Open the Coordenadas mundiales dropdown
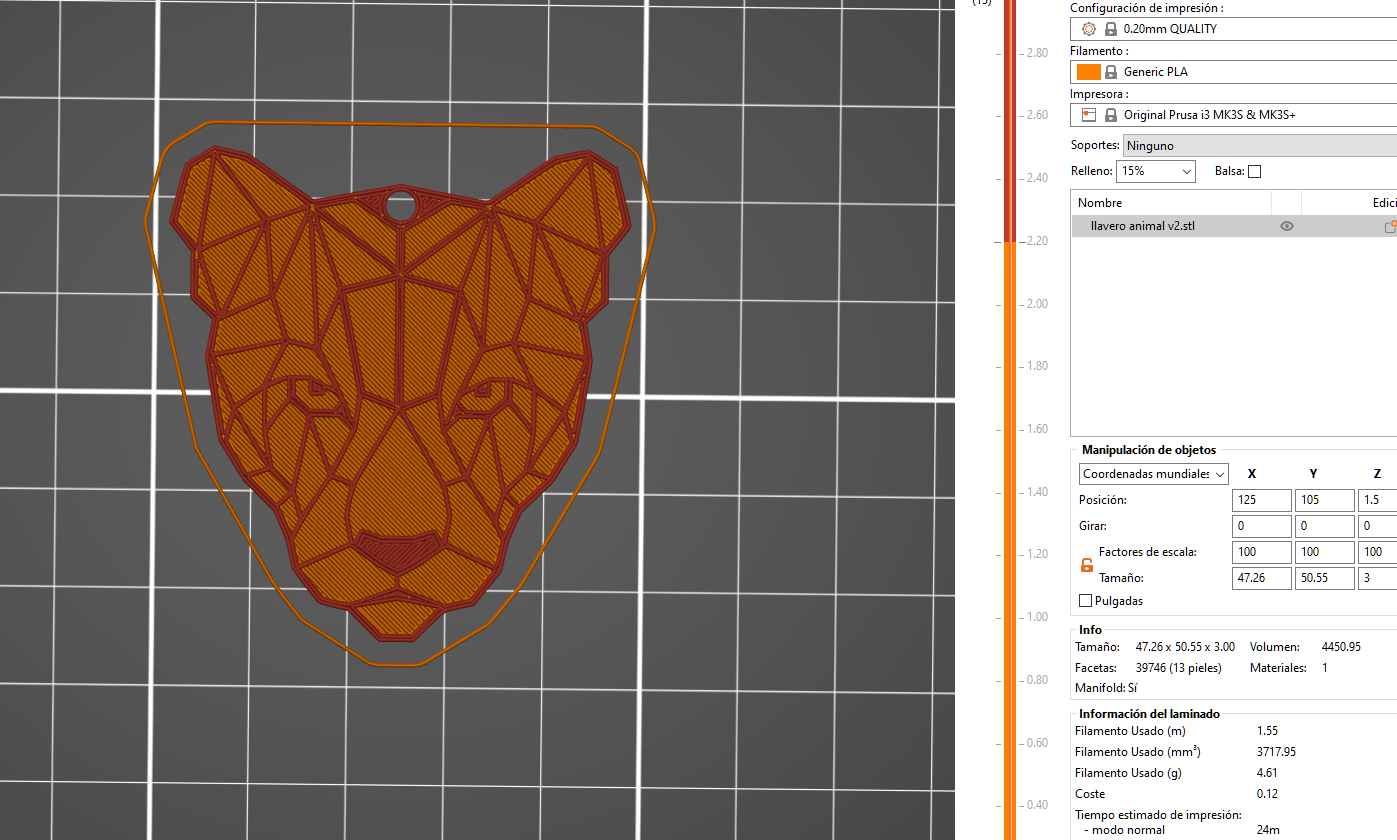The width and height of the screenshot is (1397, 840). point(1154,474)
